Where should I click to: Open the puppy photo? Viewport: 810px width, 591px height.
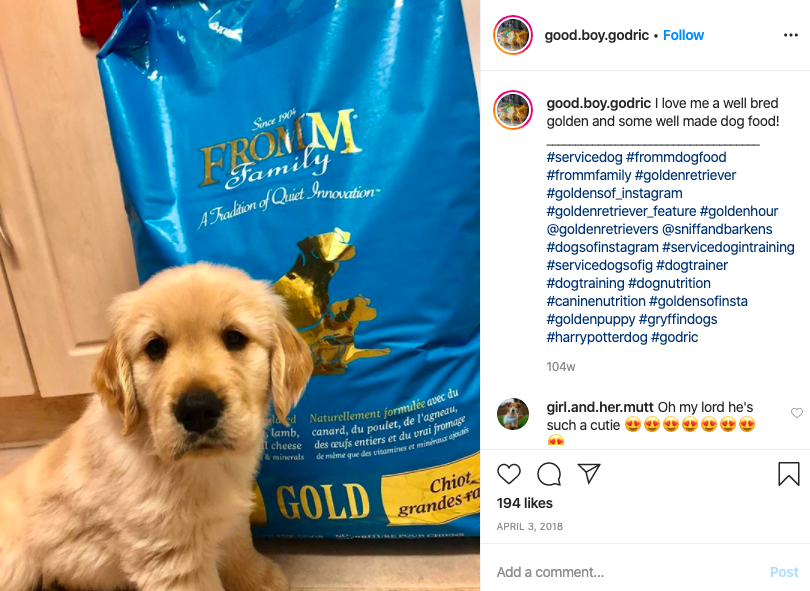(x=240, y=296)
